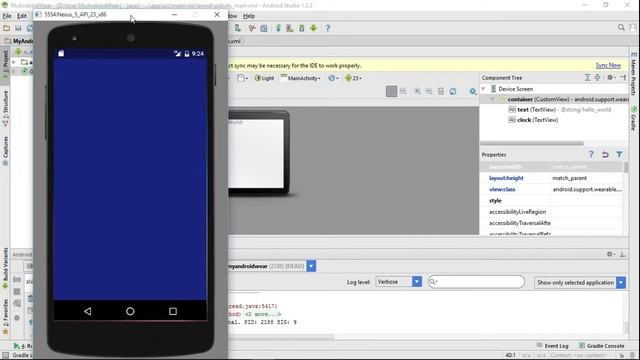The height and width of the screenshot is (360, 640).
Task: Open the Gradle side tab
Action: 634,119
